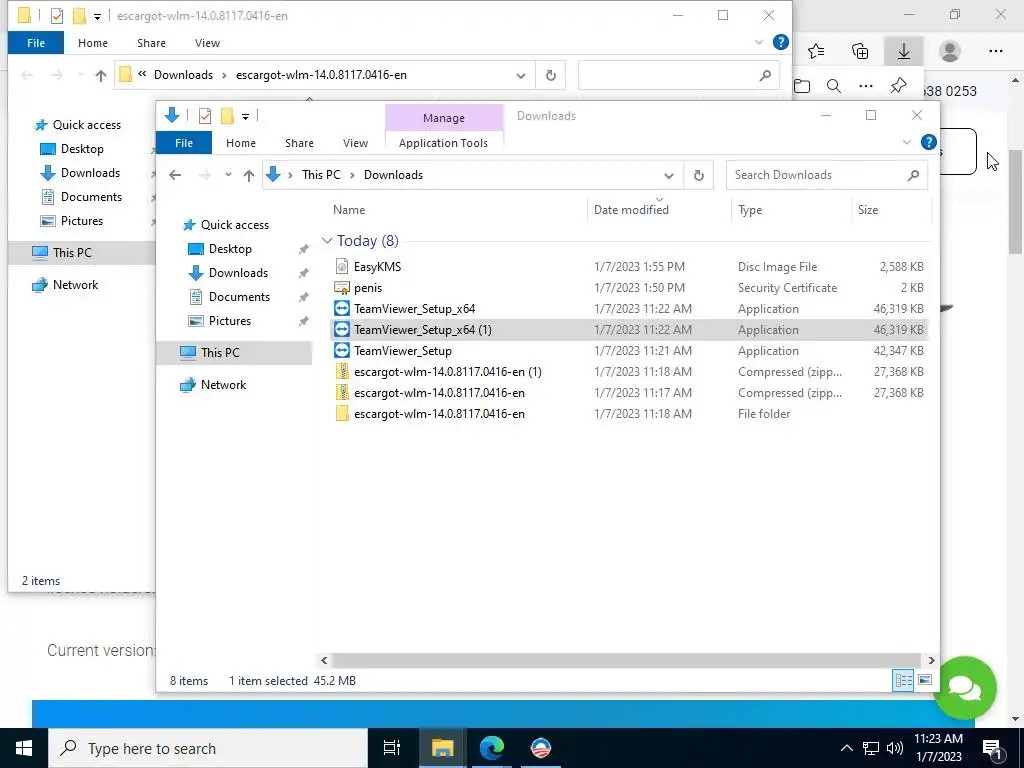Open View tab in escargot window
Image resolution: width=1024 pixels, height=768 pixels.
pos(207,42)
